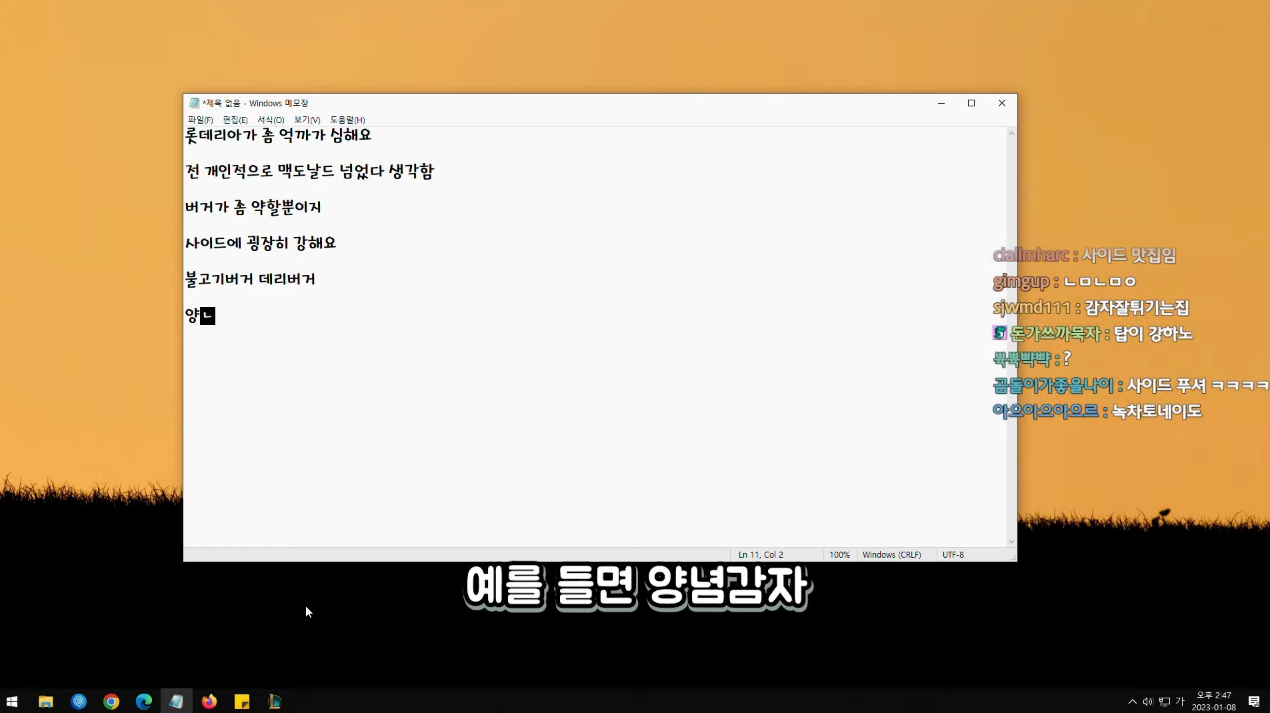Image resolution: width=1270 pixels, height=713 pixels.
Task: Expand hidden icons with the tray chevron
Action: coord(1132,701)
